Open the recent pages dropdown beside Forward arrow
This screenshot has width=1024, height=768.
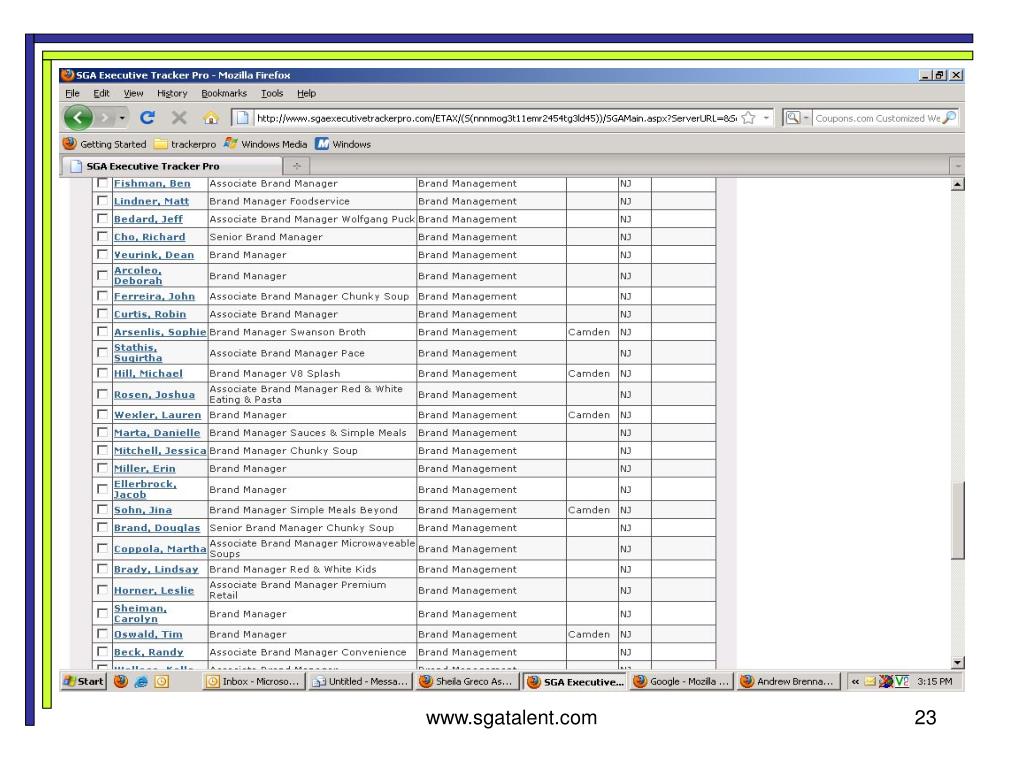(122, 118)
